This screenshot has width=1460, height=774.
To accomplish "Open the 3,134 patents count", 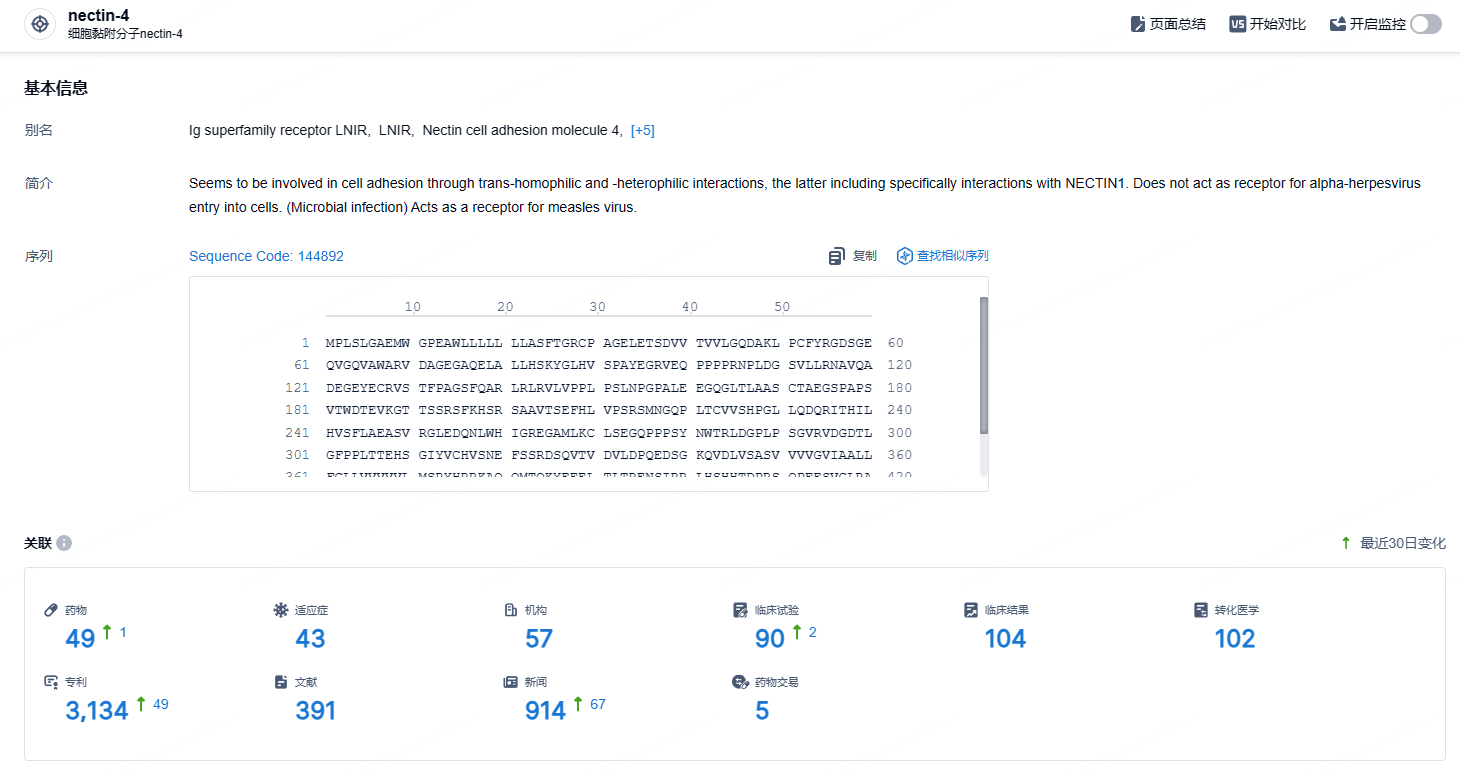I will pos(97,711).
